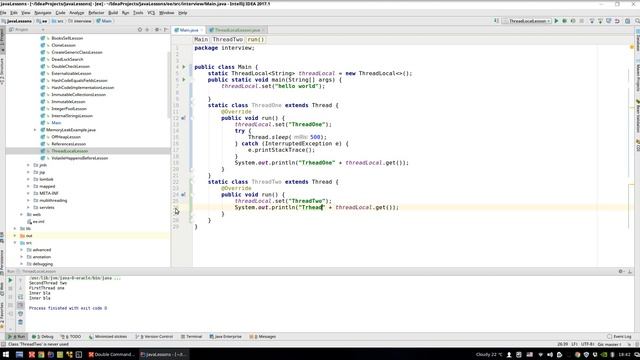Click scroll-from-source icon in the Project panel header
The width and height of the screenshot is (640, 360).
(140, 30)
